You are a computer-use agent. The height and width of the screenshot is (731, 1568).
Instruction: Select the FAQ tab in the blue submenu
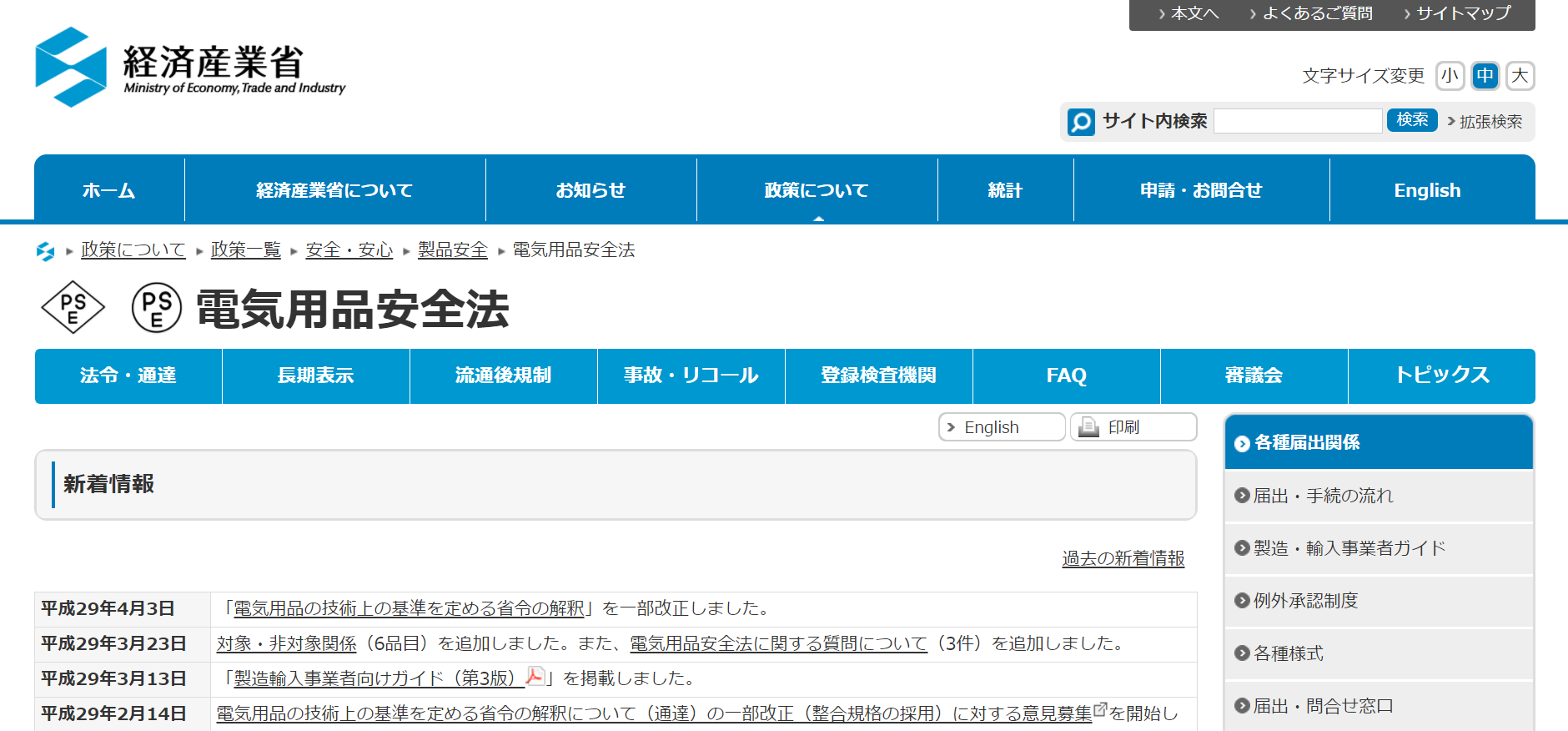[1066, 376]
